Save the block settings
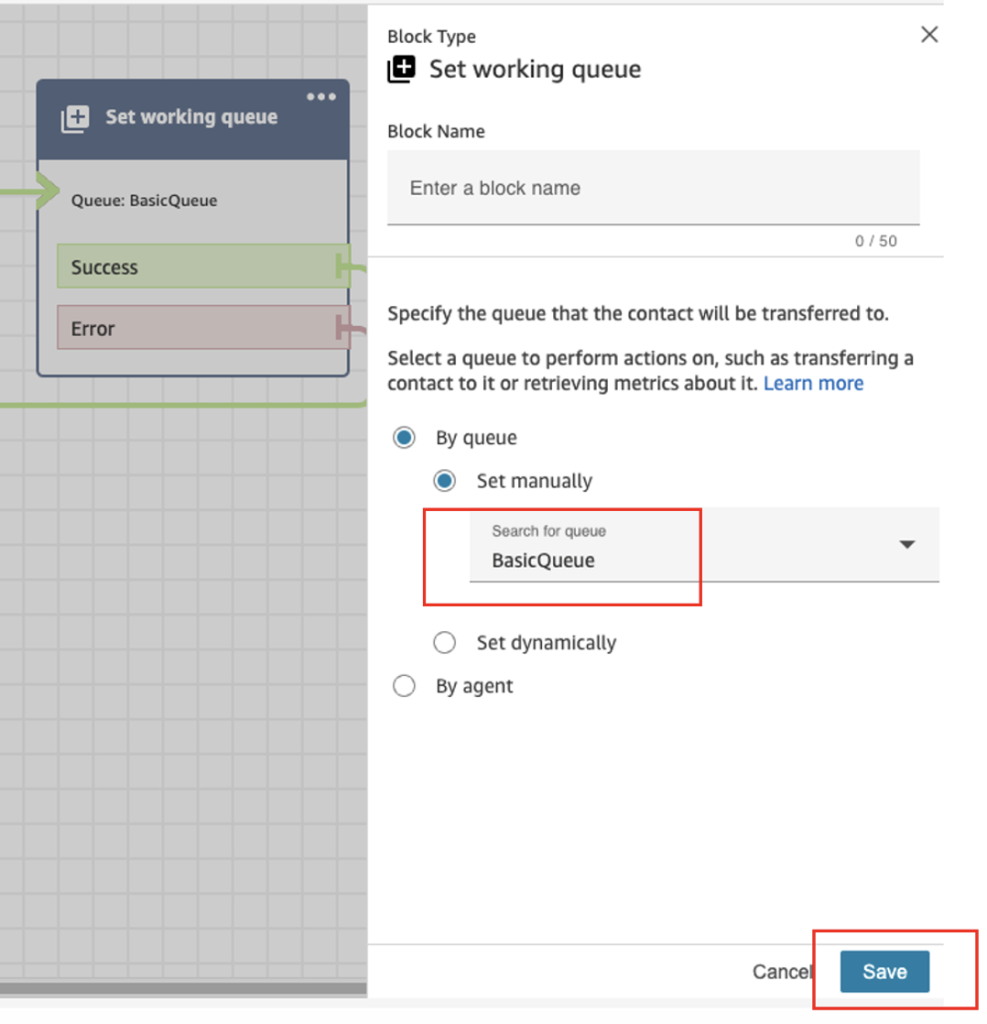The image size is (987, 1024). (884, 972)
